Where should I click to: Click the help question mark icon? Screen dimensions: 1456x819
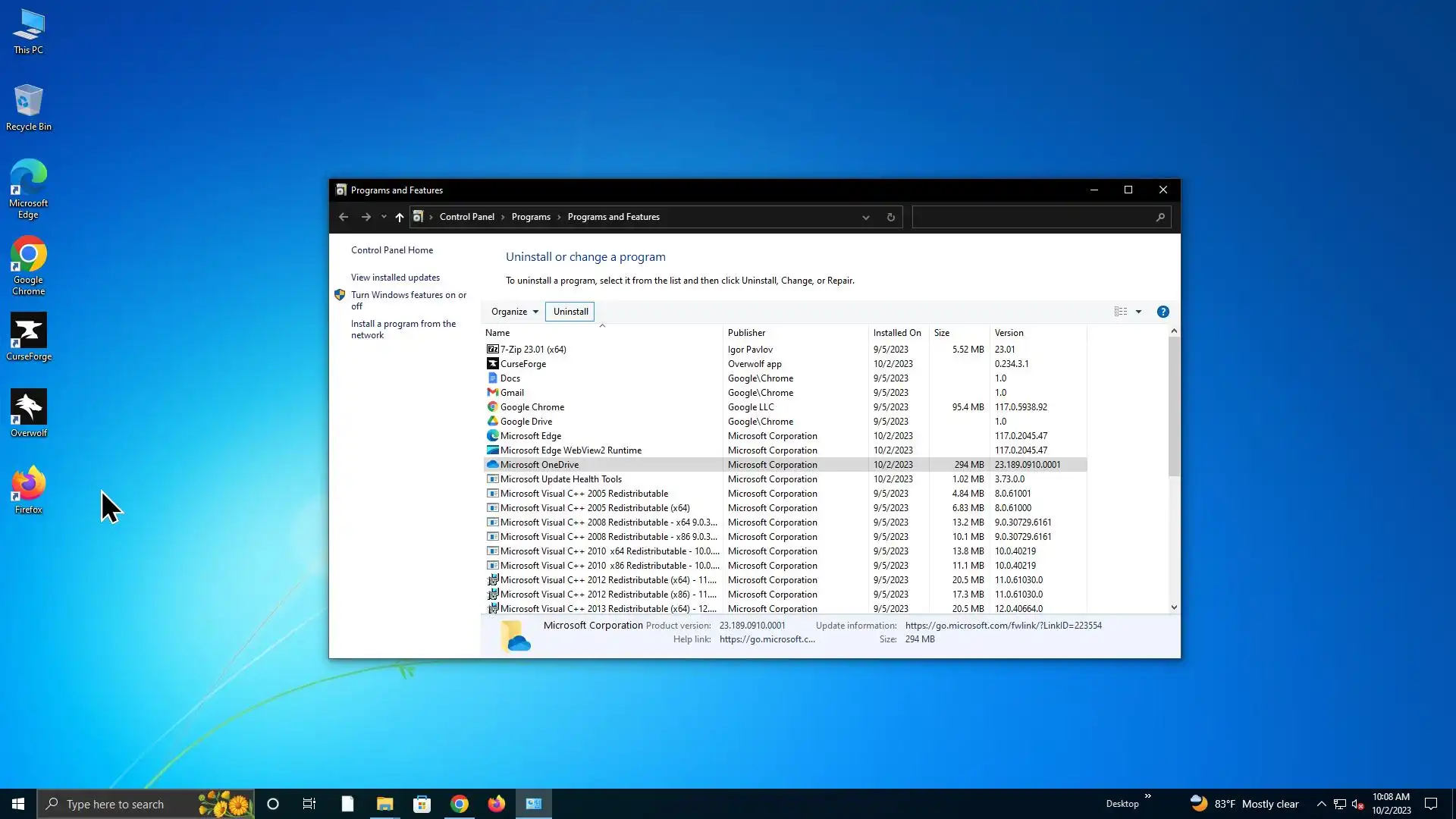point(1163,312)
